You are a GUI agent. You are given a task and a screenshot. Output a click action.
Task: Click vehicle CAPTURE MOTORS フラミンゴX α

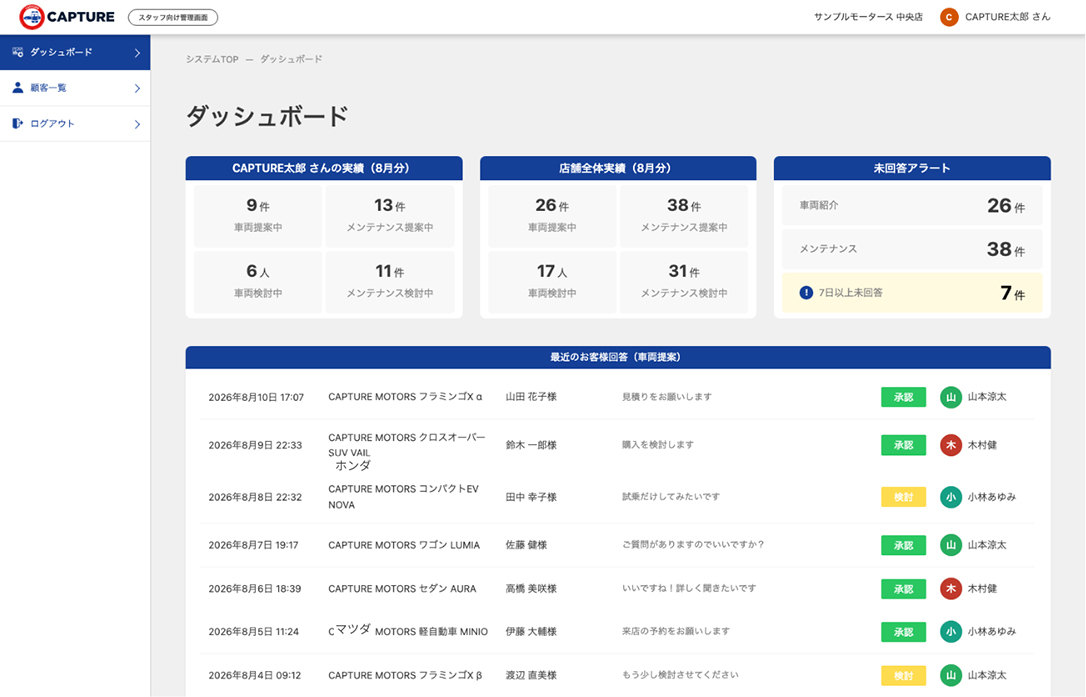coord(405,397)
